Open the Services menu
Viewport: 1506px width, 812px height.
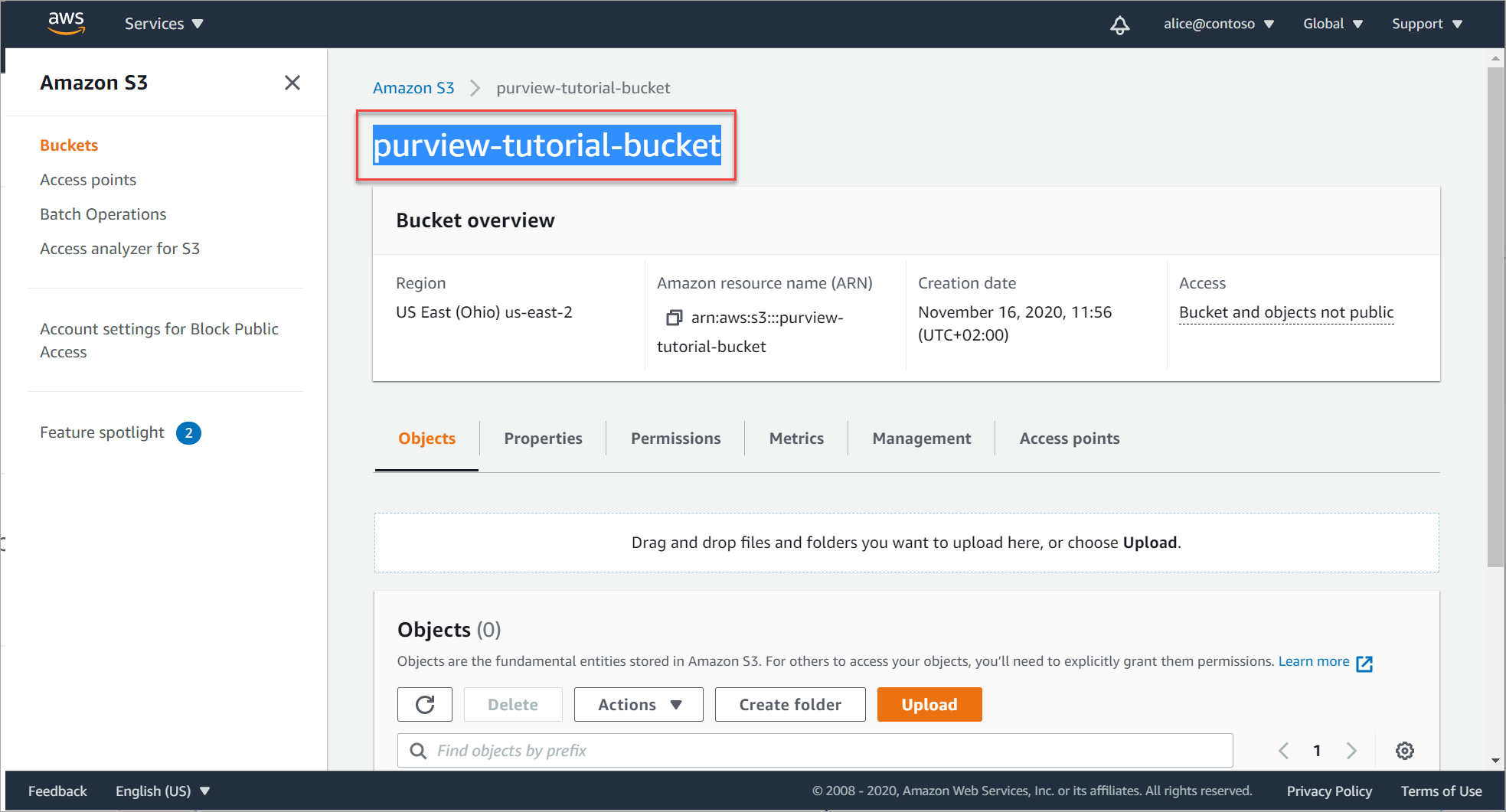pos(163,23)
